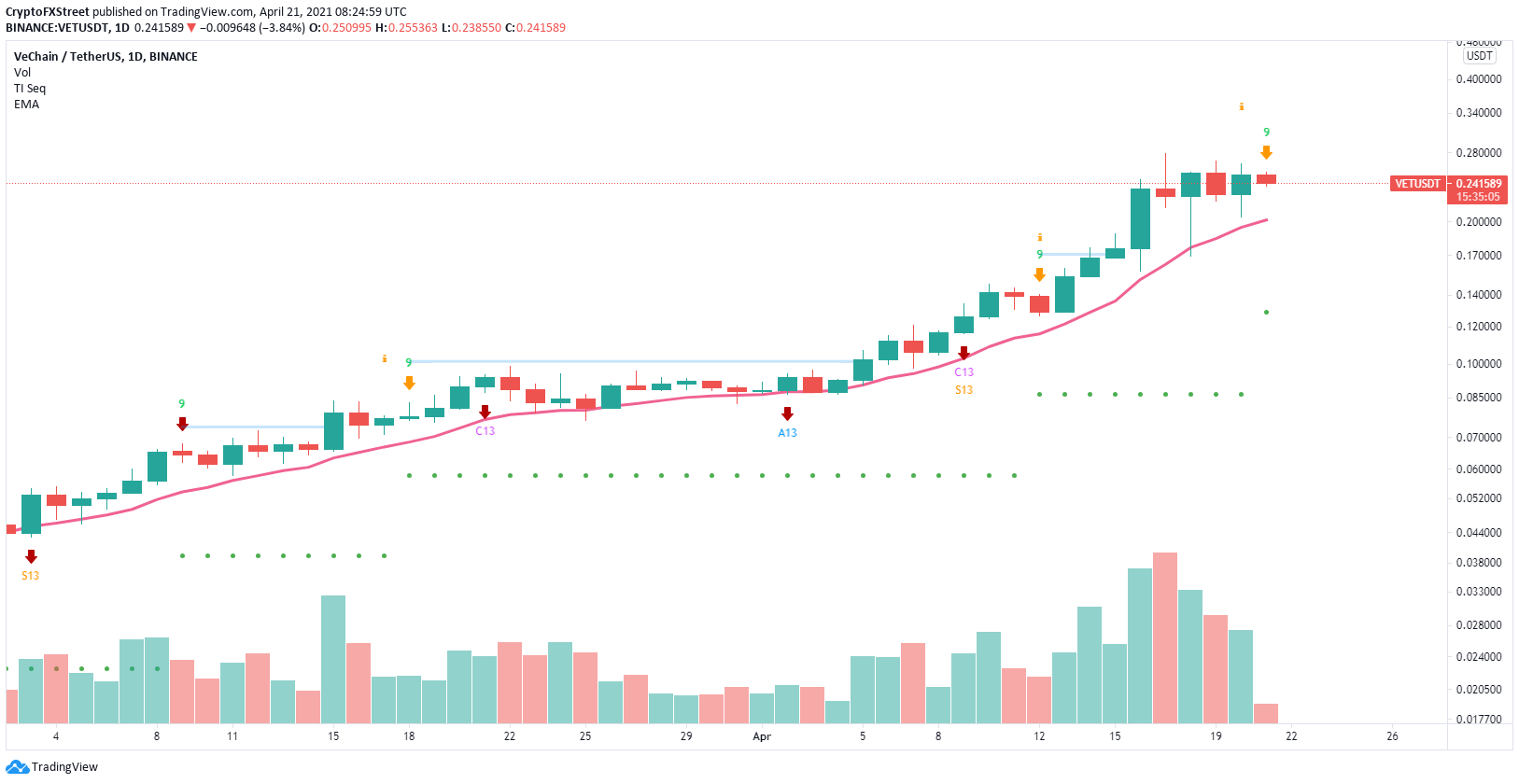1519x784 pixels.
Task: Click the 0.241589 last price label on the axis
Action: (1479, 184)
